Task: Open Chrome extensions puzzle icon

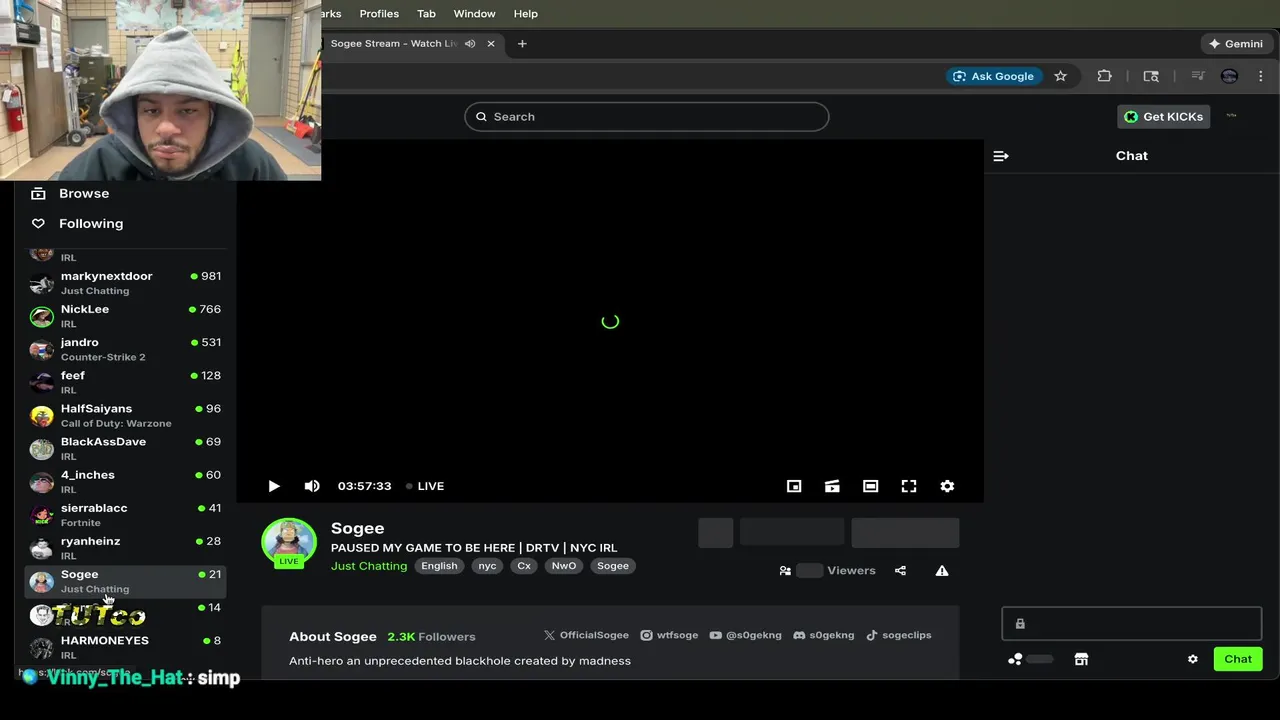Action: [1105, 76]
